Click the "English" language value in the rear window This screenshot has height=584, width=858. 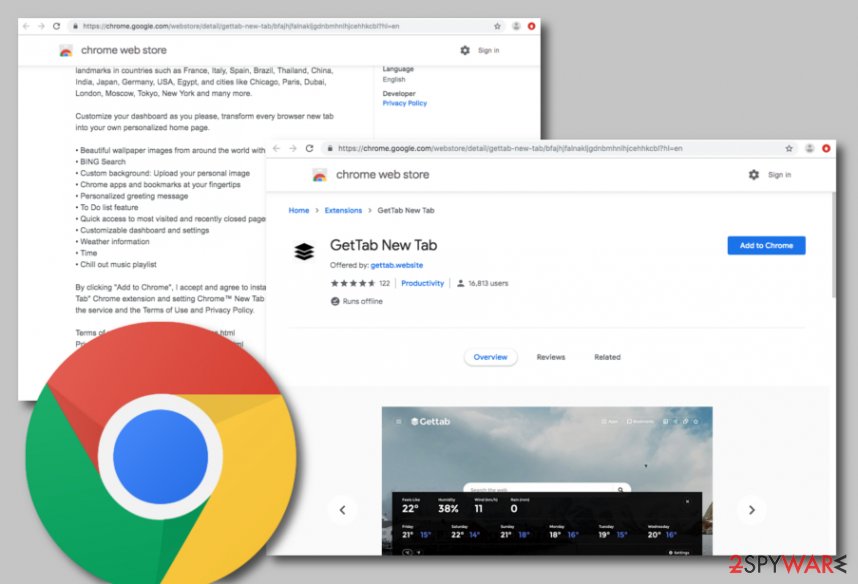(394, 79)
